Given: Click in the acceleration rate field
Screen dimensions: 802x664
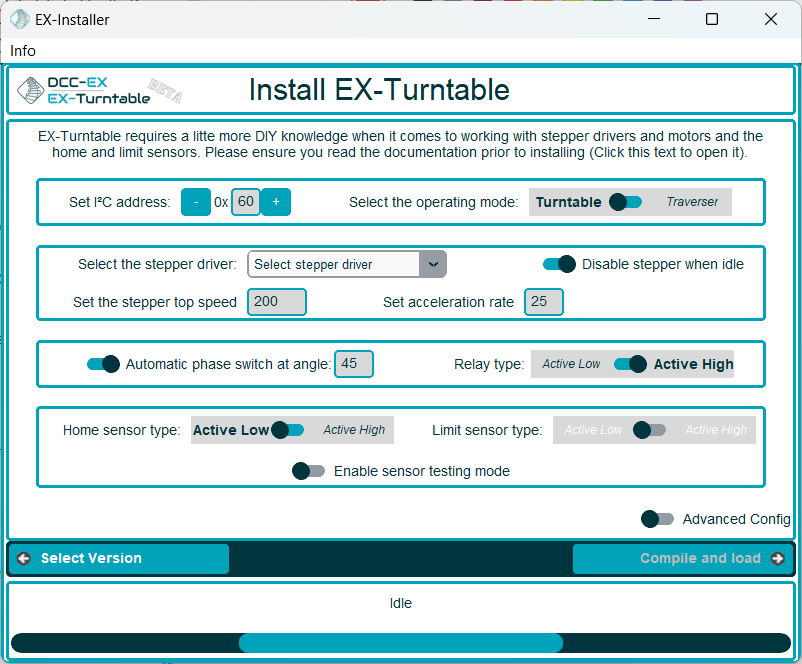Looking at the screenshot, I should pos(543,302).
